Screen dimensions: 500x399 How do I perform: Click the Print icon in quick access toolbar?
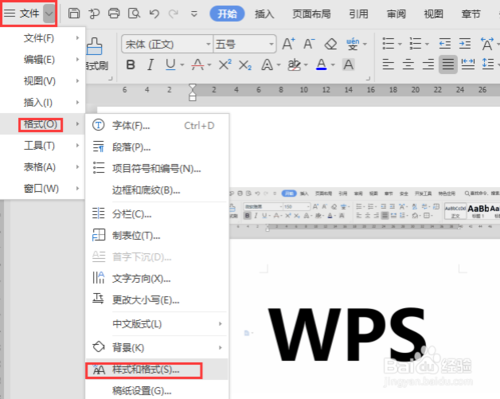[x=114, y=13]
